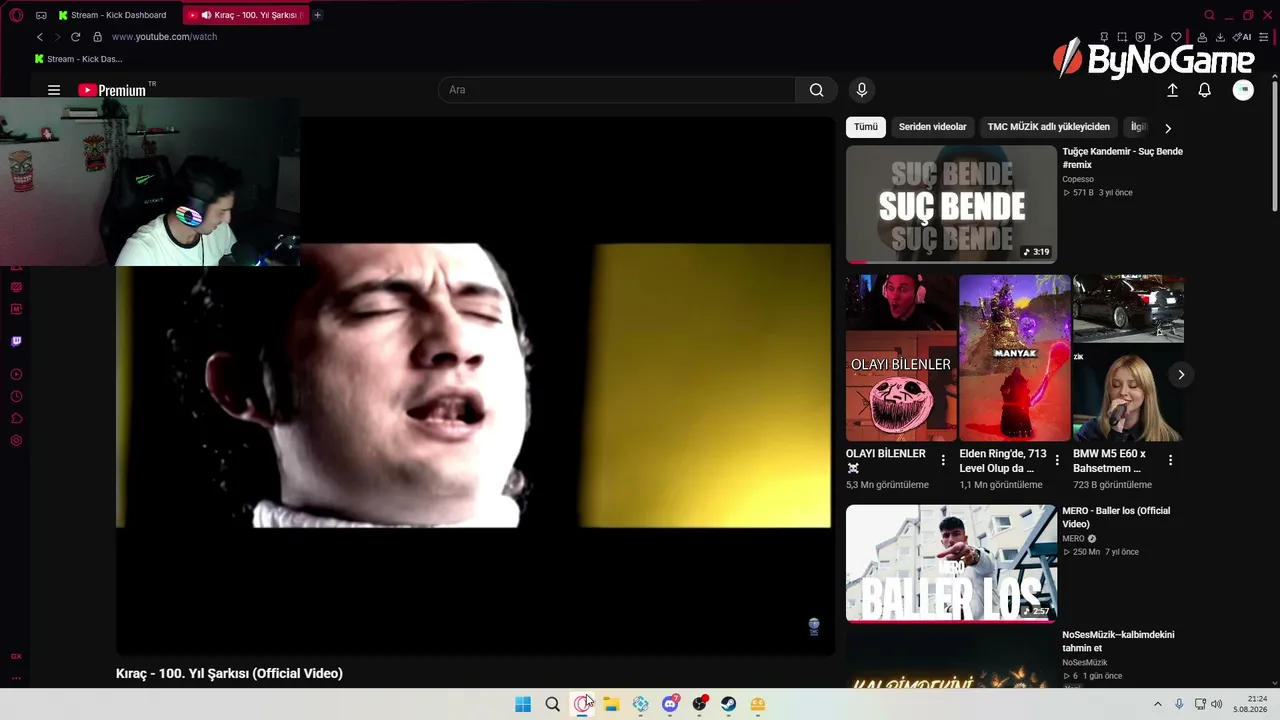Open Opera Easy Setup sliders
1280x720 pixels.
tap(1264, 37)
